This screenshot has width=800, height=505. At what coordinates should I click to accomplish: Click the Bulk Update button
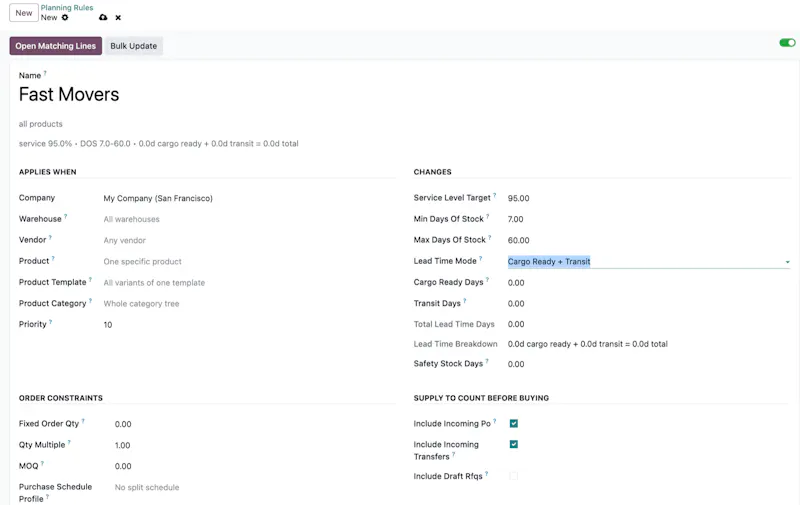(x=134, y=46)
